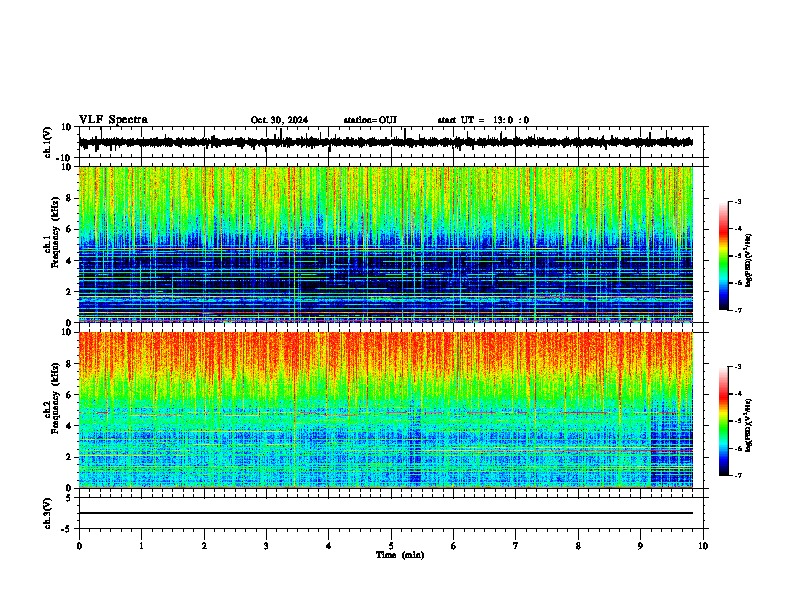Click the "VLF Spectra" plot title

coord(114,120)
